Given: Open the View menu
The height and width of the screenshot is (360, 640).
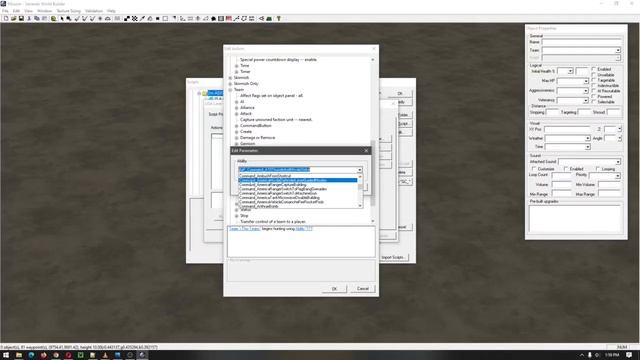Looking at the screenshot, I should click(29, 11).
